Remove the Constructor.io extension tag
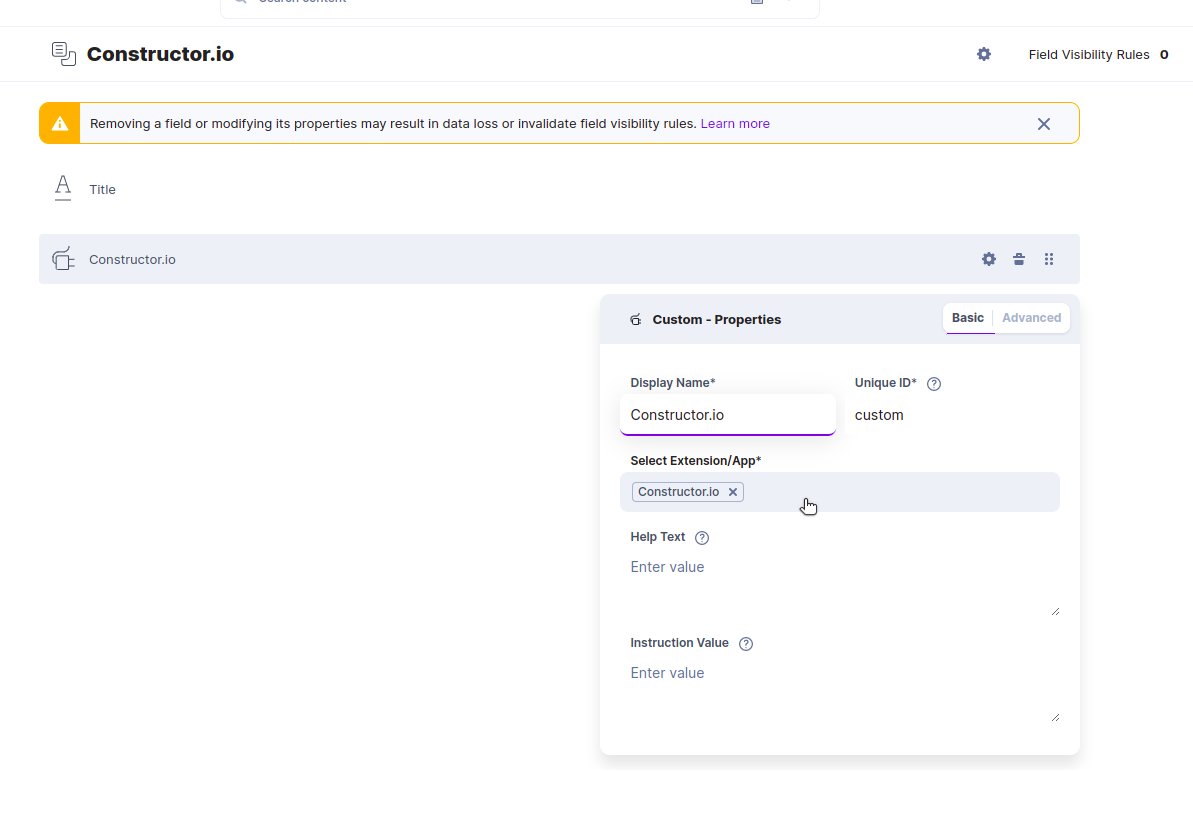This screenshot has height=831, width=1193. (733, 492)
